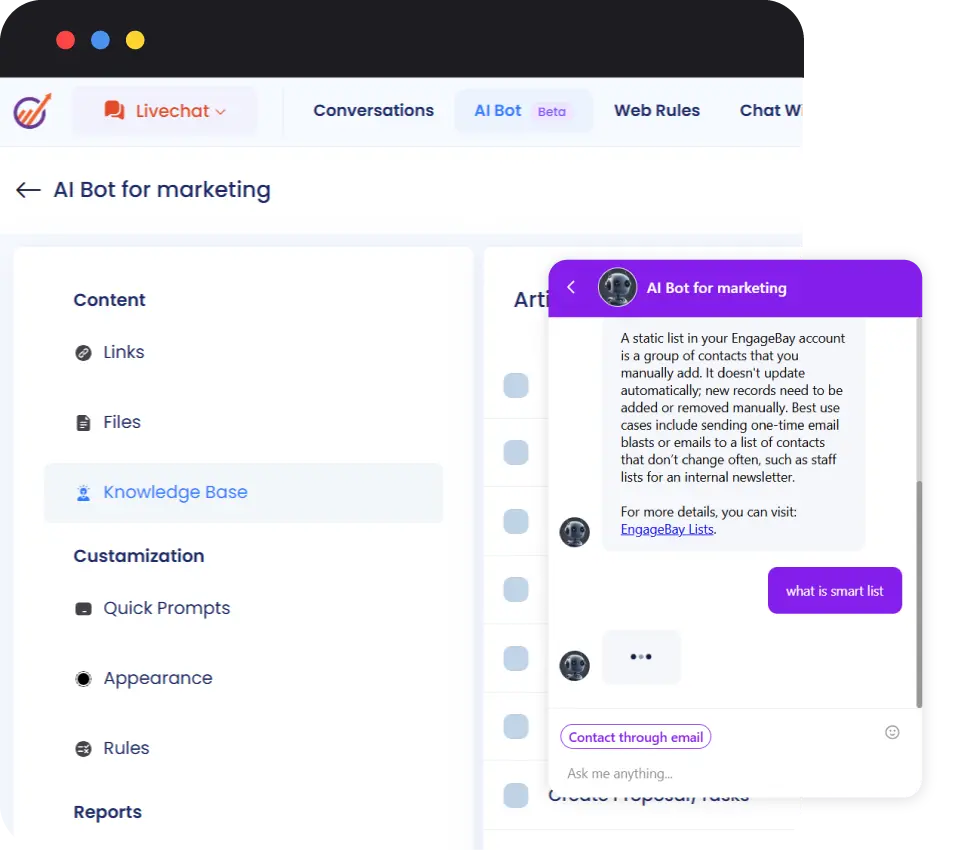This screenshot has height=850, width=958.
Task: Click the Rules icon in sidebar
Action: pos(84,749)
